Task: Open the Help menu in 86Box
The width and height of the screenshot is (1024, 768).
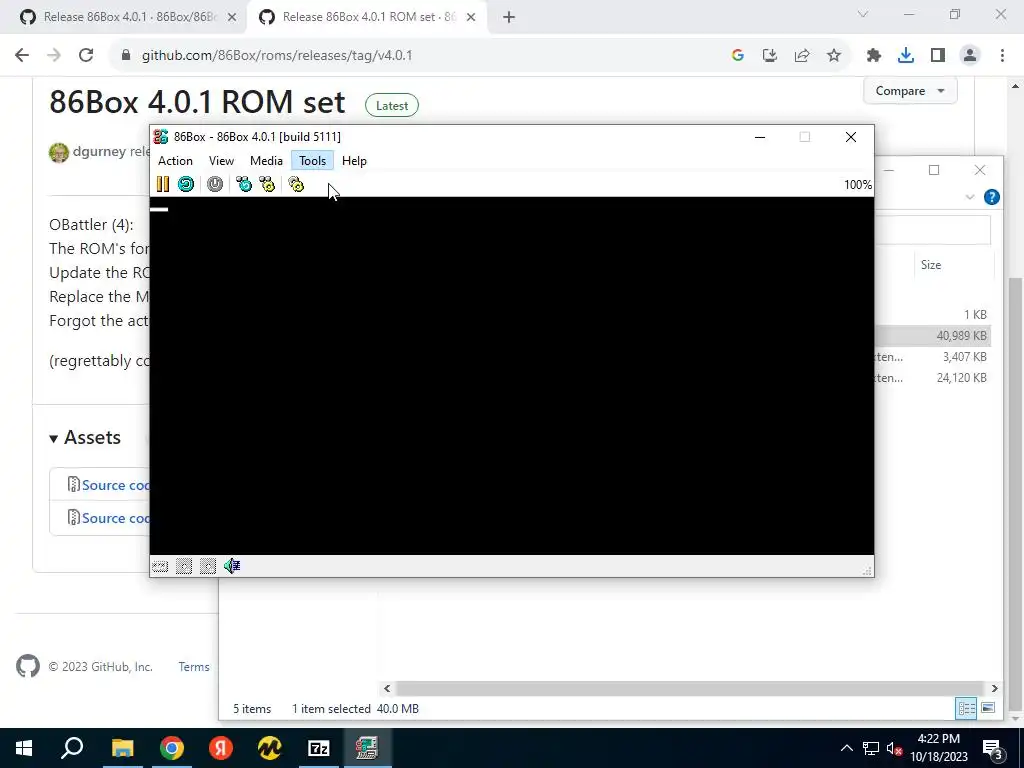Action: [x=354, y=161]
